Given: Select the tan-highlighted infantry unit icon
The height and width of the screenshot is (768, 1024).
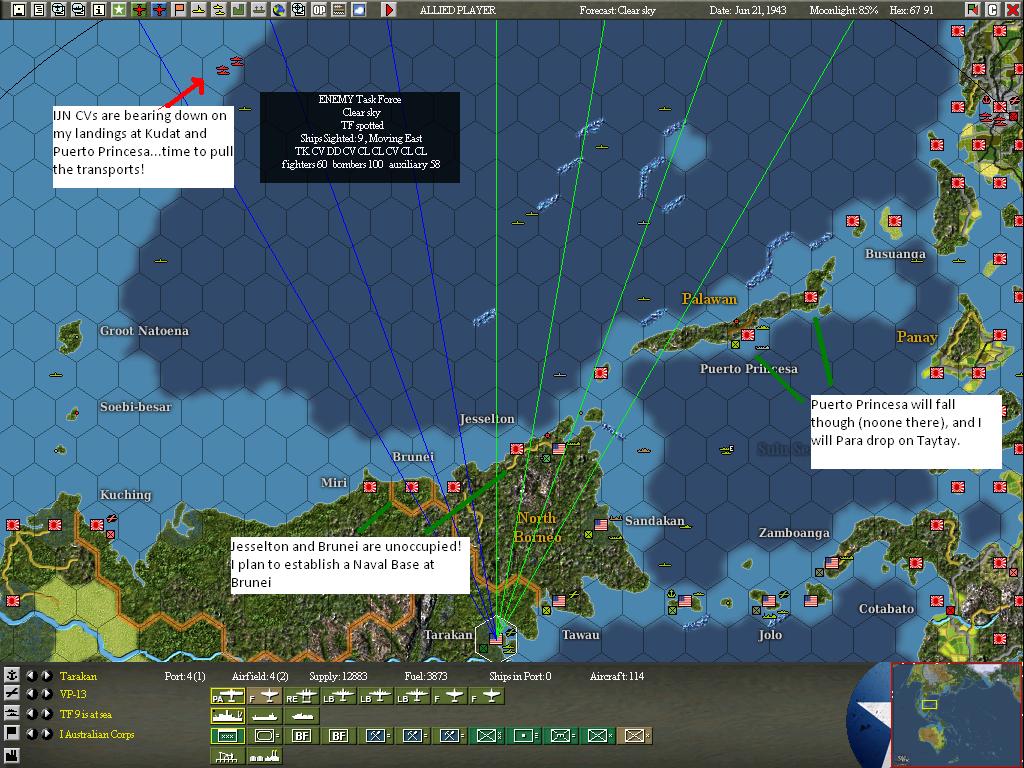Looking at the screenshot, I should click(634, 736).
